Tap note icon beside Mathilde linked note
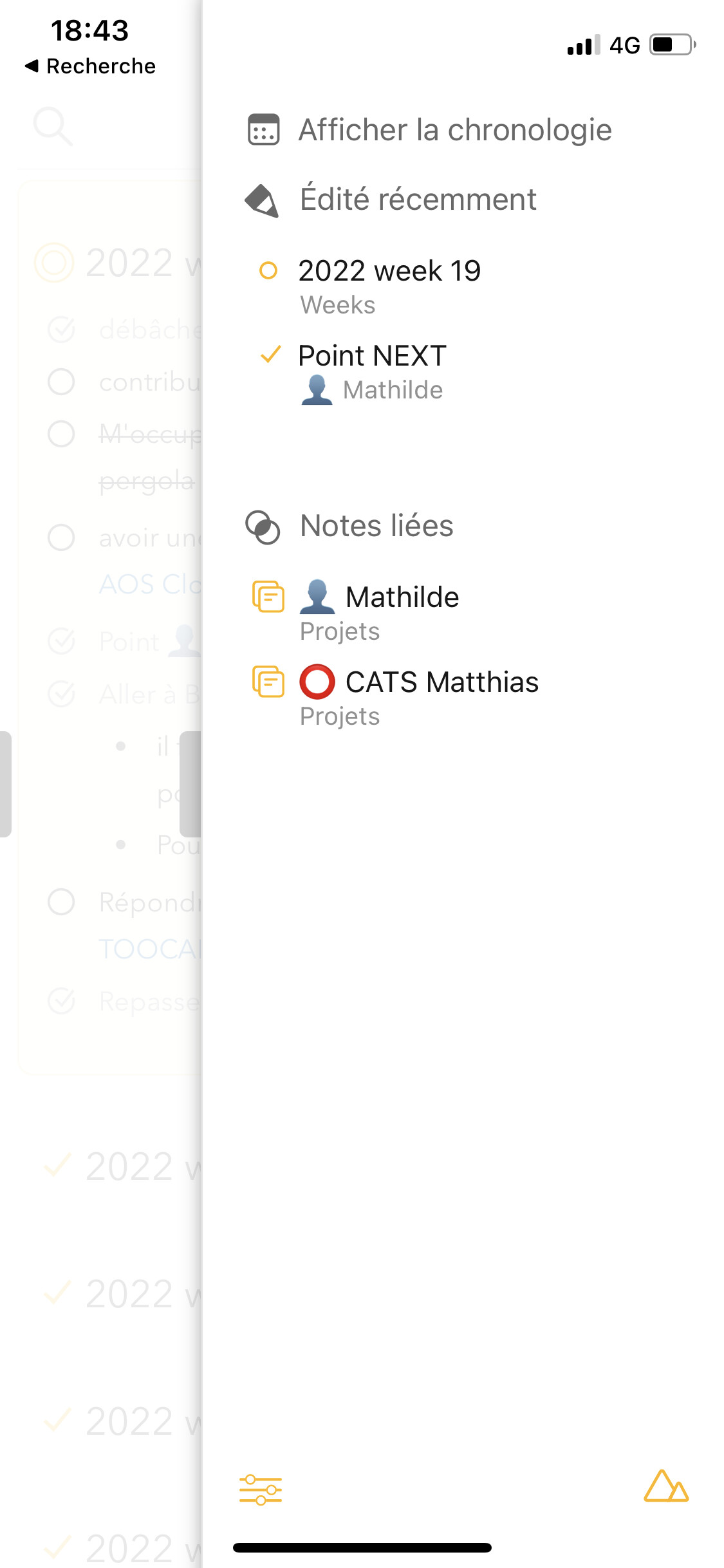The width and height of the screenshot is (724, 1568). click(268, 597)
